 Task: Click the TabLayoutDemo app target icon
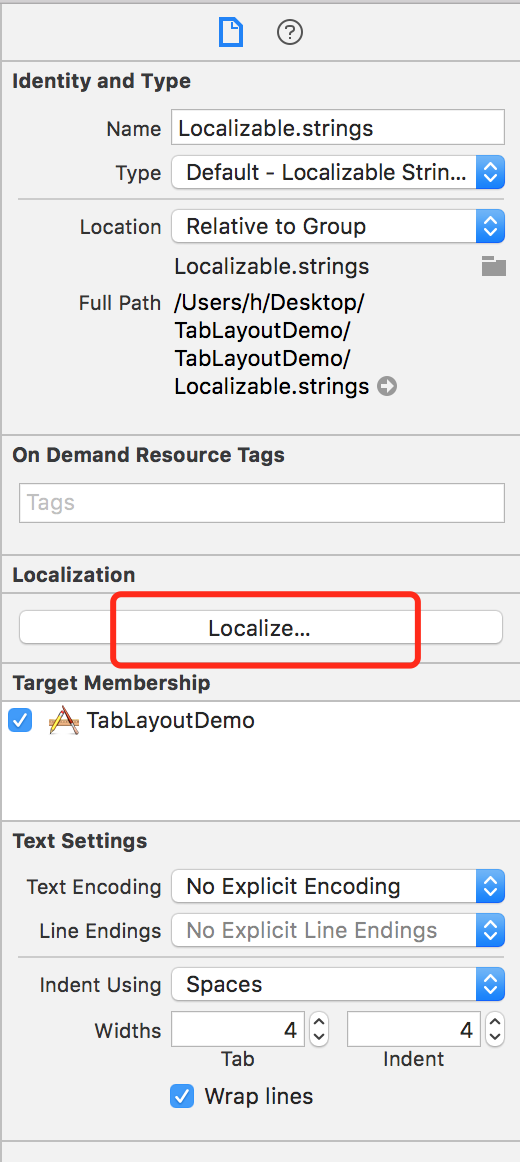pos(64,720)
